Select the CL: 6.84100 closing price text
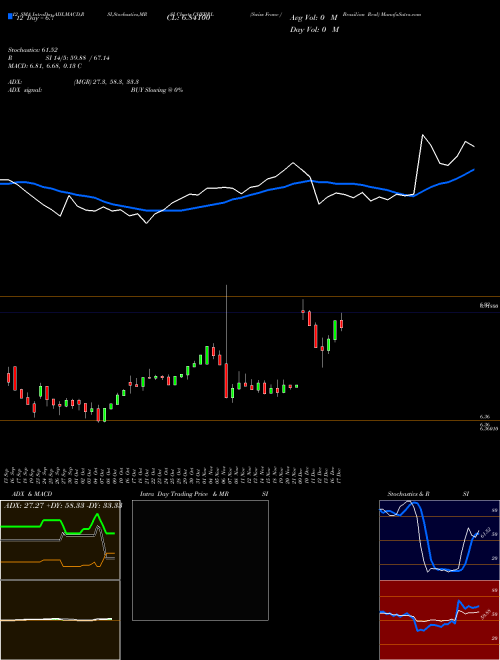 point(188,18)
